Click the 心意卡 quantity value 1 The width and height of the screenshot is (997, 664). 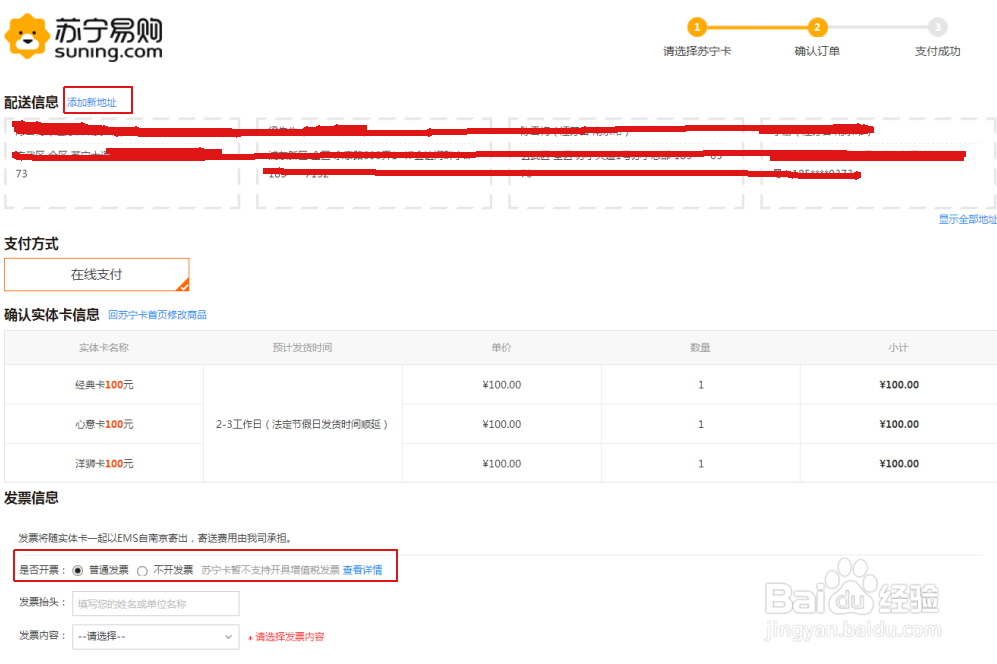click(x=701, y=424)
